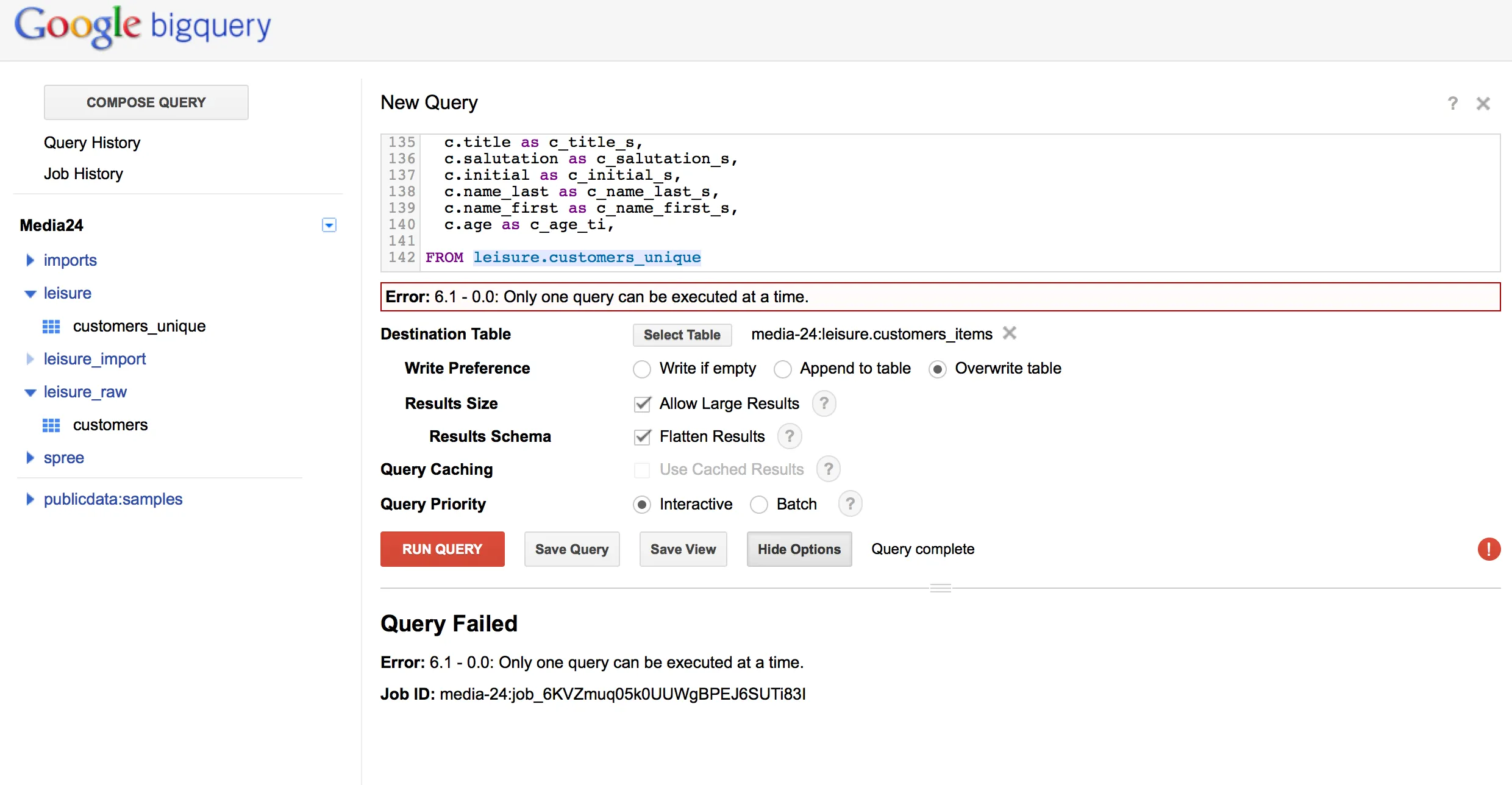Viewport: 1512px width, 785px height.
Task: Click the publicdata:samples link
Action: [113, 499]
